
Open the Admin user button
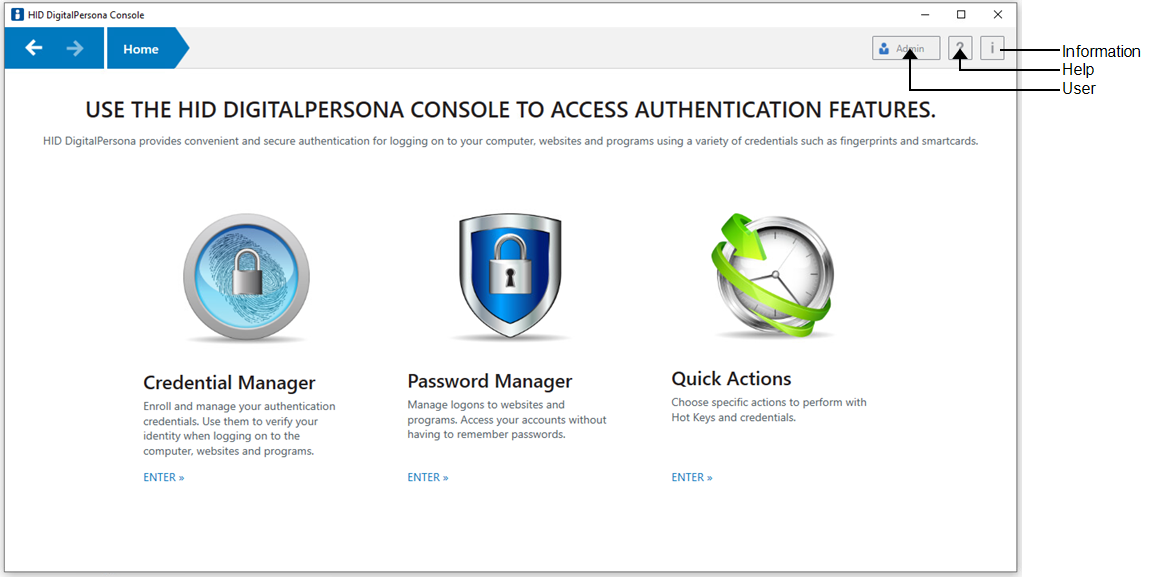point(906,48)
